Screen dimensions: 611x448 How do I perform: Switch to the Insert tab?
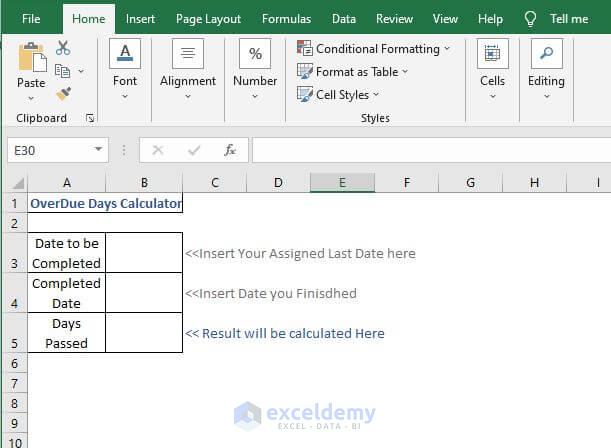point(140,19)
